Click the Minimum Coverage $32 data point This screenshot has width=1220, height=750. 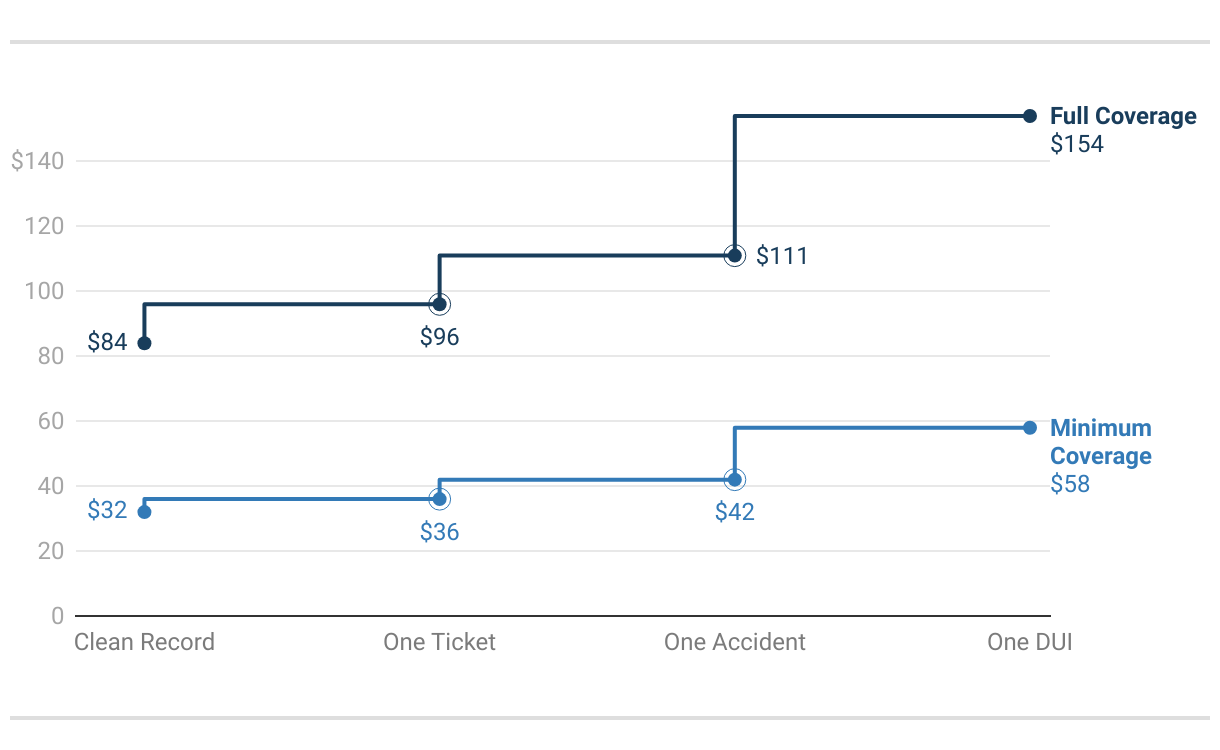(144, 512)
